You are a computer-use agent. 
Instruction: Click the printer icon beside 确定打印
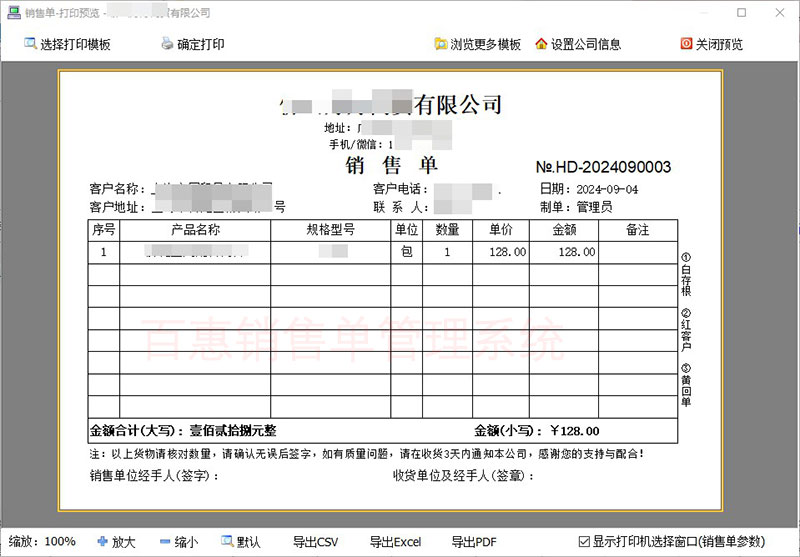[167, 43]
